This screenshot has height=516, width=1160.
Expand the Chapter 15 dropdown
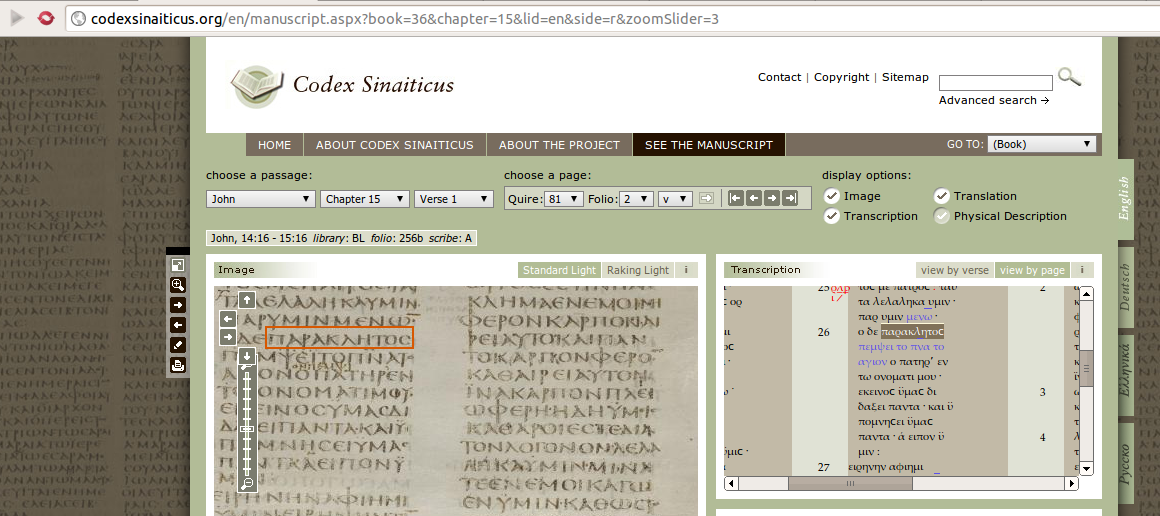[x=365, y=199]
